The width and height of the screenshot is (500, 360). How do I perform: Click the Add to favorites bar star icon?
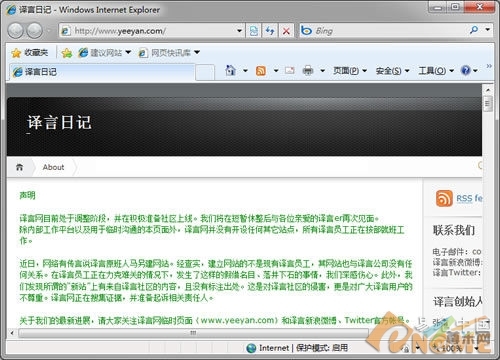coord(67,53)
